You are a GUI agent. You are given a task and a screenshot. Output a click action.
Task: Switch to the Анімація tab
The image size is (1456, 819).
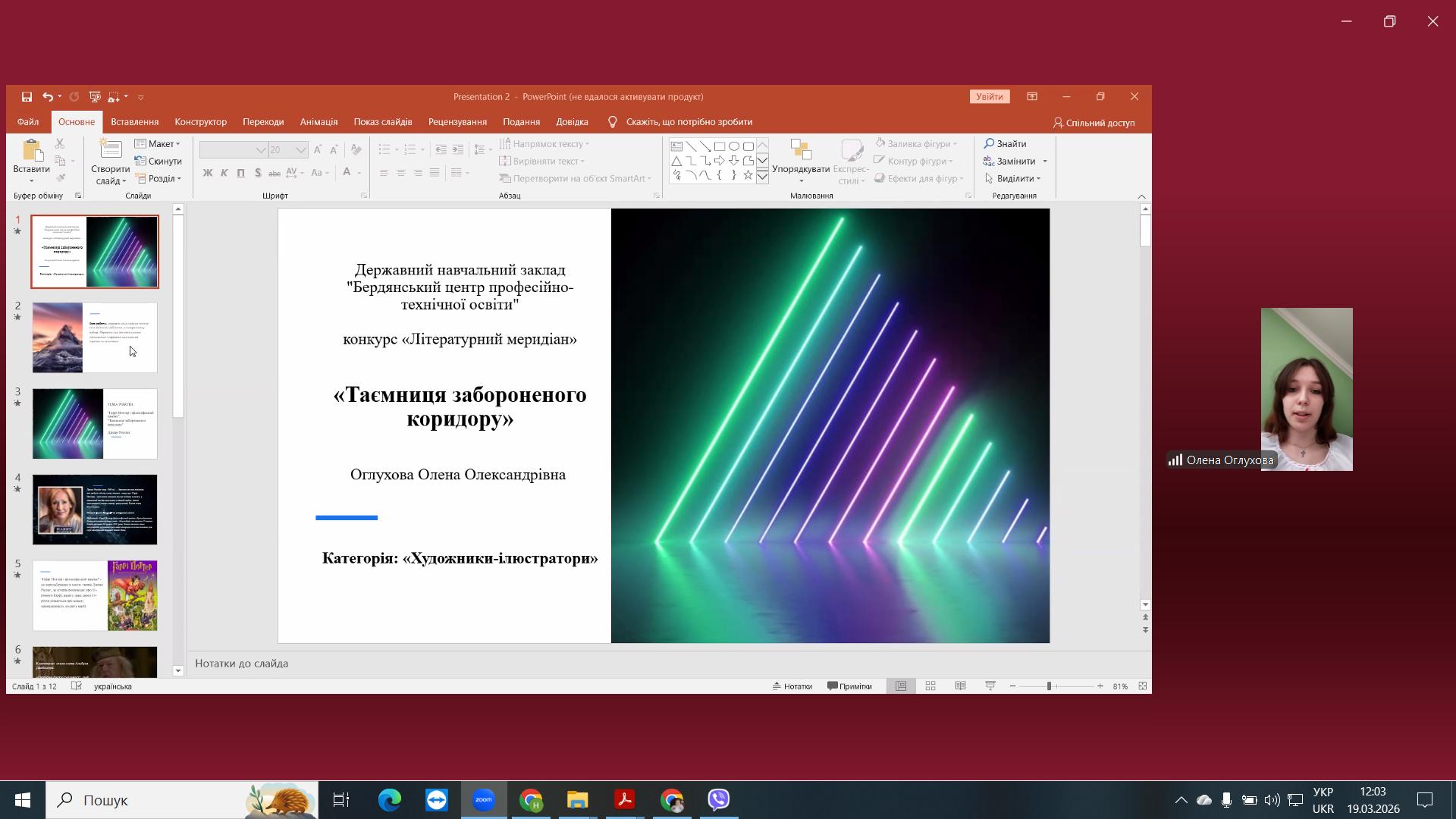coord(318,122)
